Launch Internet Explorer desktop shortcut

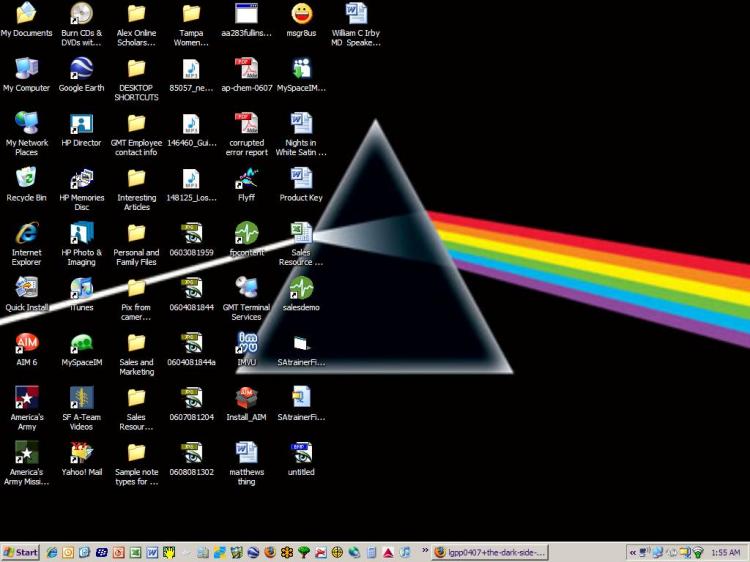click(x=26, y=235)
